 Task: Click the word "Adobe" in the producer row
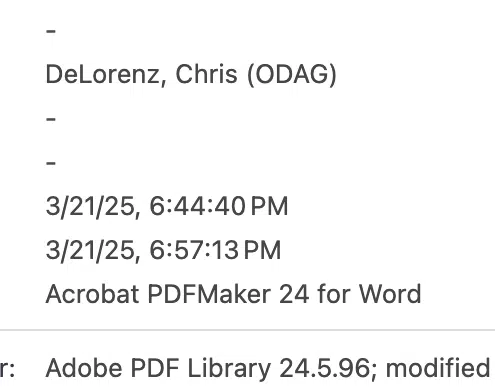84,368
